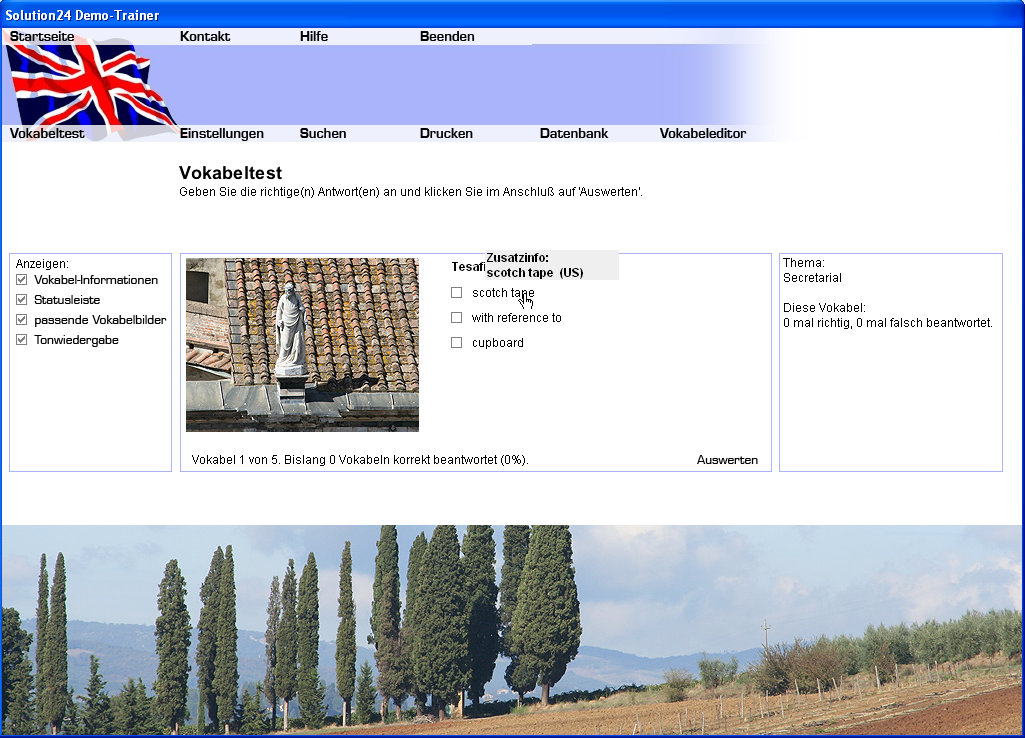Click Beenden to exit the trainer

447,36
